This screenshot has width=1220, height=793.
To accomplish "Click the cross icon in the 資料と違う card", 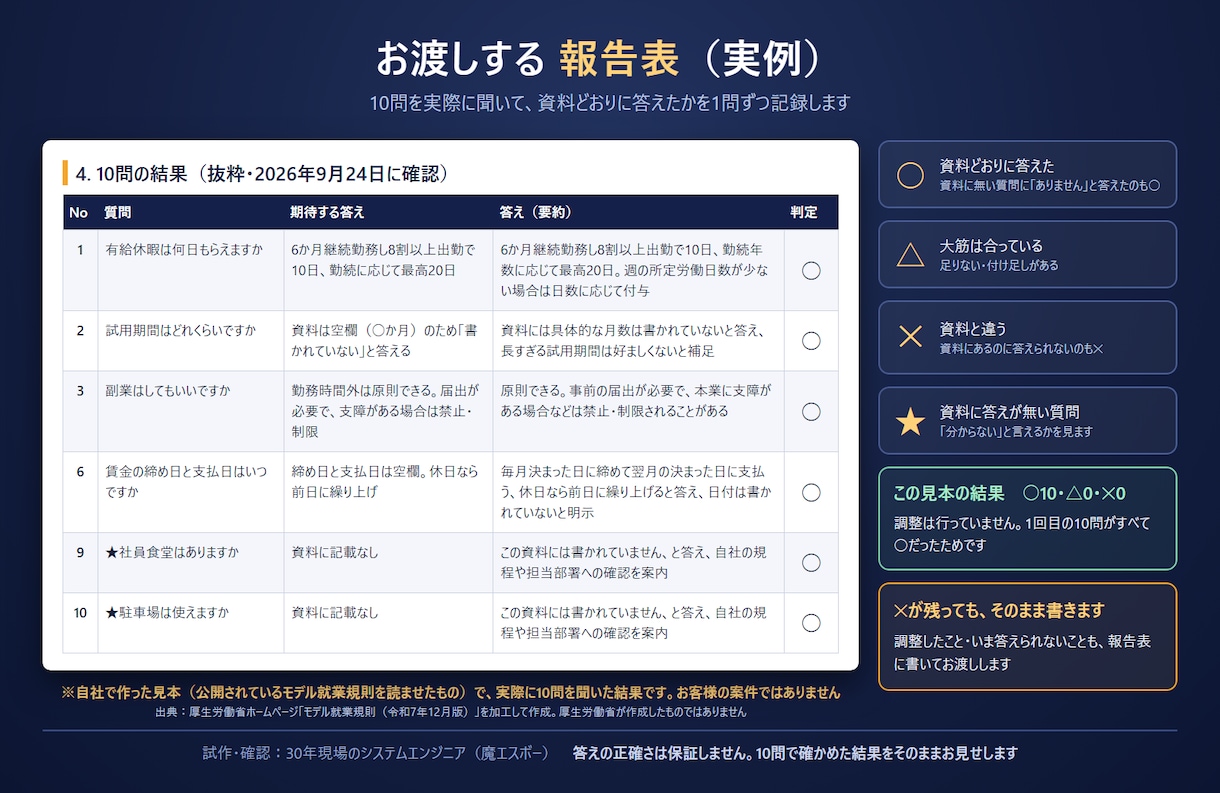I will click(x=910, y=337).
